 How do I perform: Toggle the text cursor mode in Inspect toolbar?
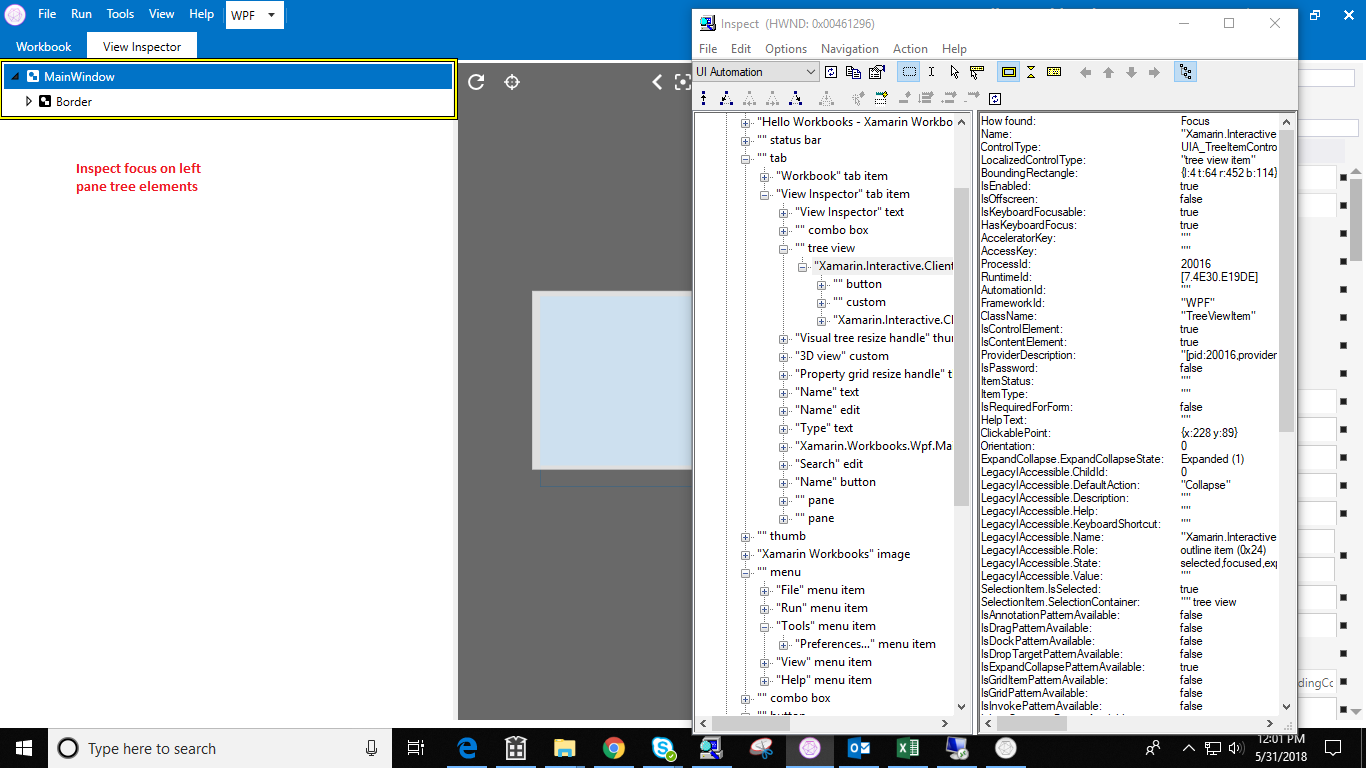[931, 72]
